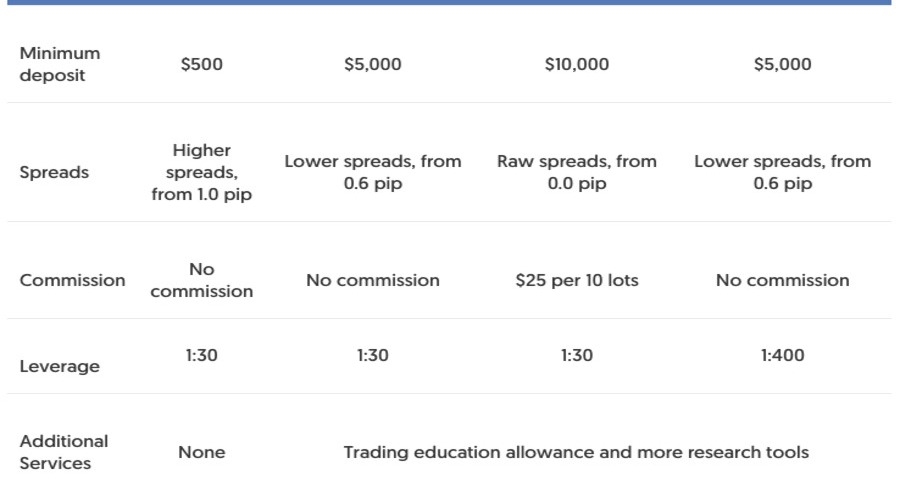Click the Additional Services row label
Screen dimensions: 900x500
click(64, 452)
